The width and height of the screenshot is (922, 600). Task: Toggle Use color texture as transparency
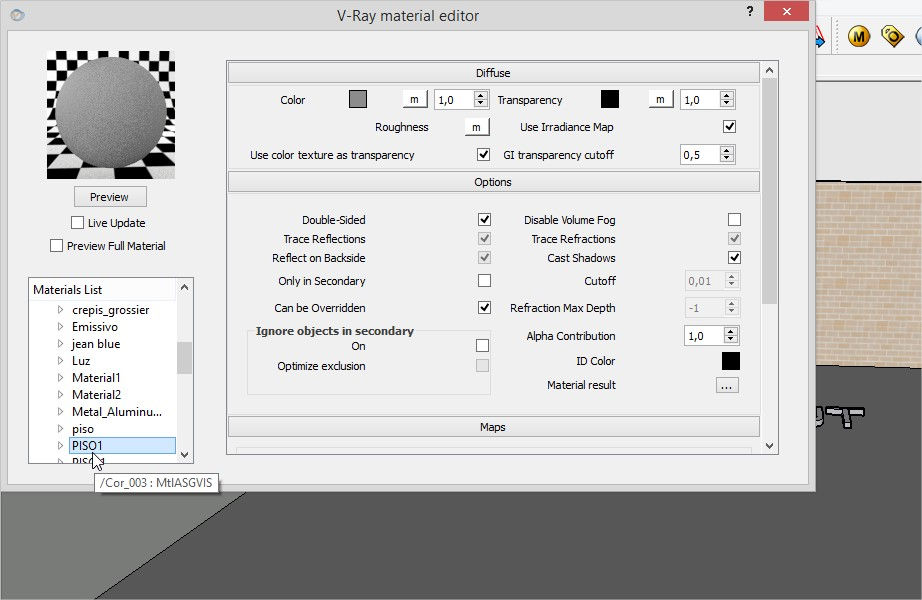click(x=483, y=154)
